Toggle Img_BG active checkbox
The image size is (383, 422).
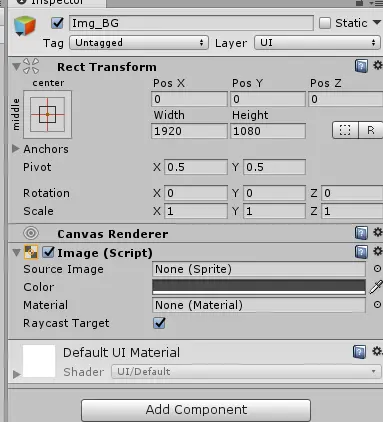coord(58,23)
